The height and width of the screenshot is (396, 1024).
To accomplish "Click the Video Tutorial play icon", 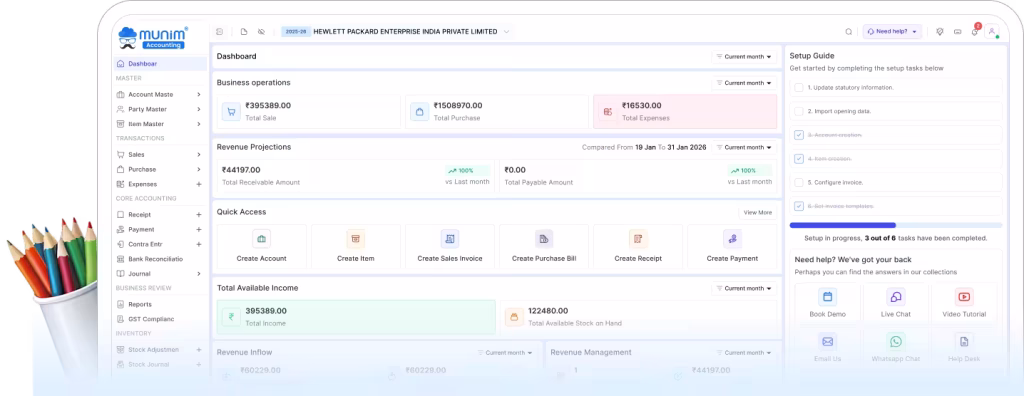I will point(964,297).
